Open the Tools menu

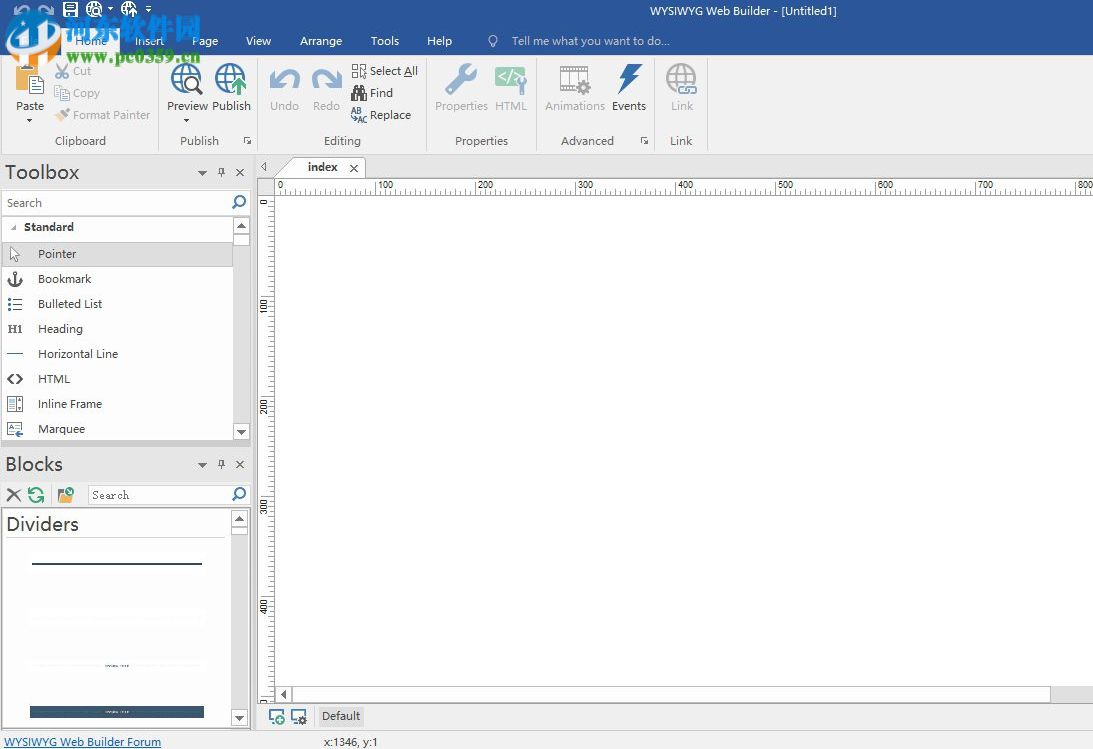(x=384, y=41)
